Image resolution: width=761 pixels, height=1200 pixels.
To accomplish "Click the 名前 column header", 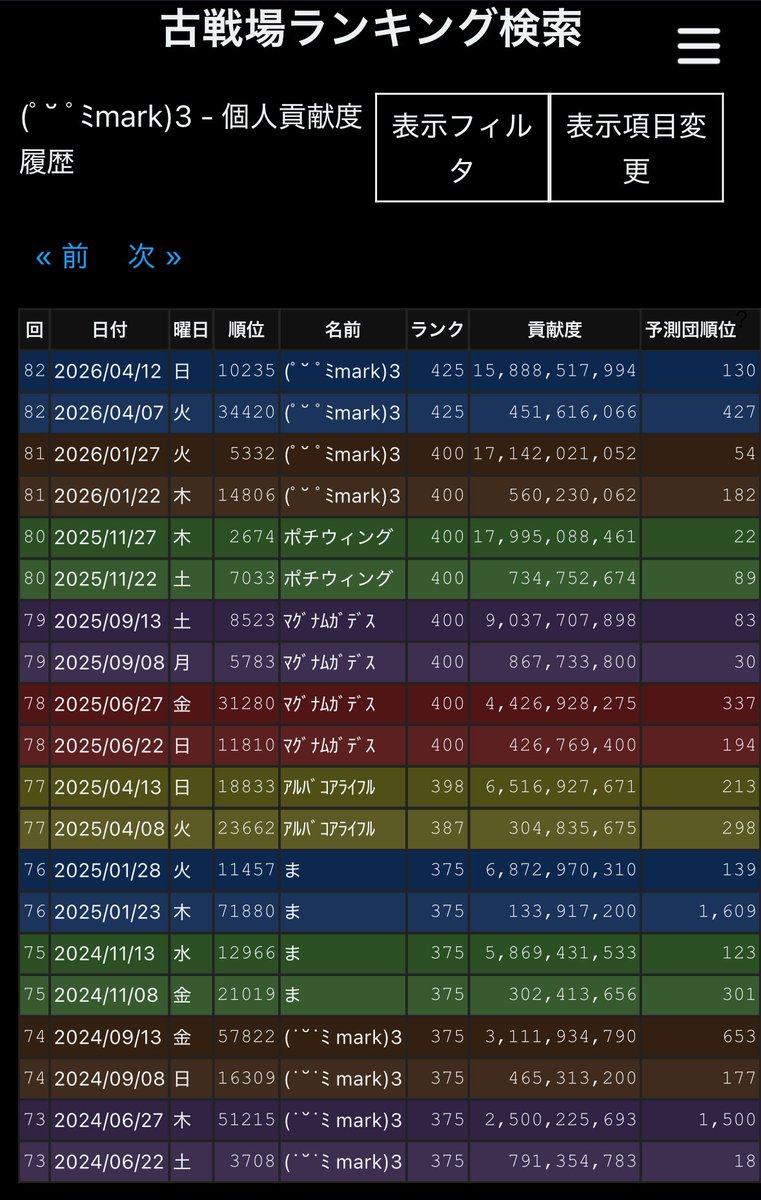I will tap(342, 329).
